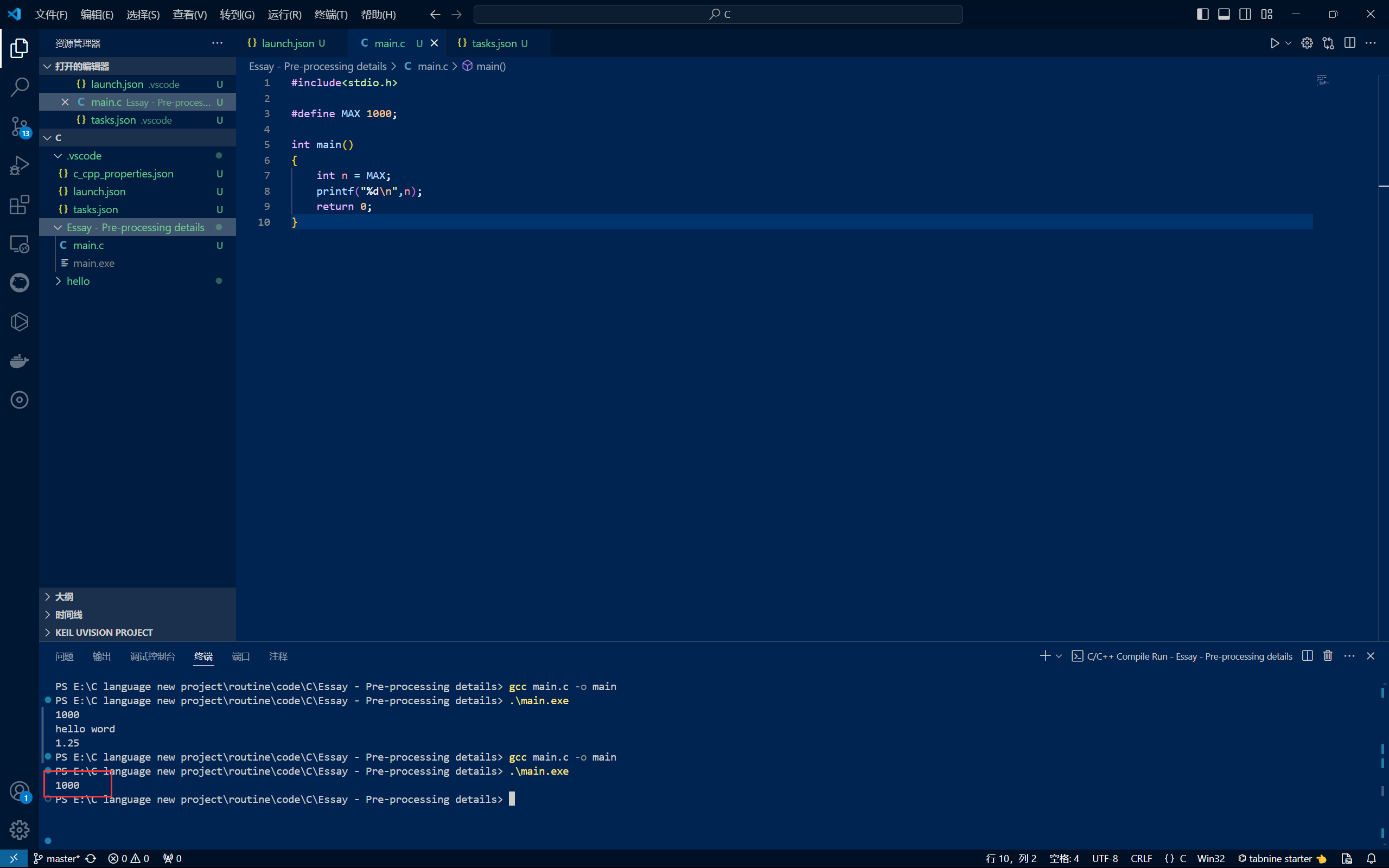
Task: Open the Remote Explorer icon
Action: click(x=20, y=244)
